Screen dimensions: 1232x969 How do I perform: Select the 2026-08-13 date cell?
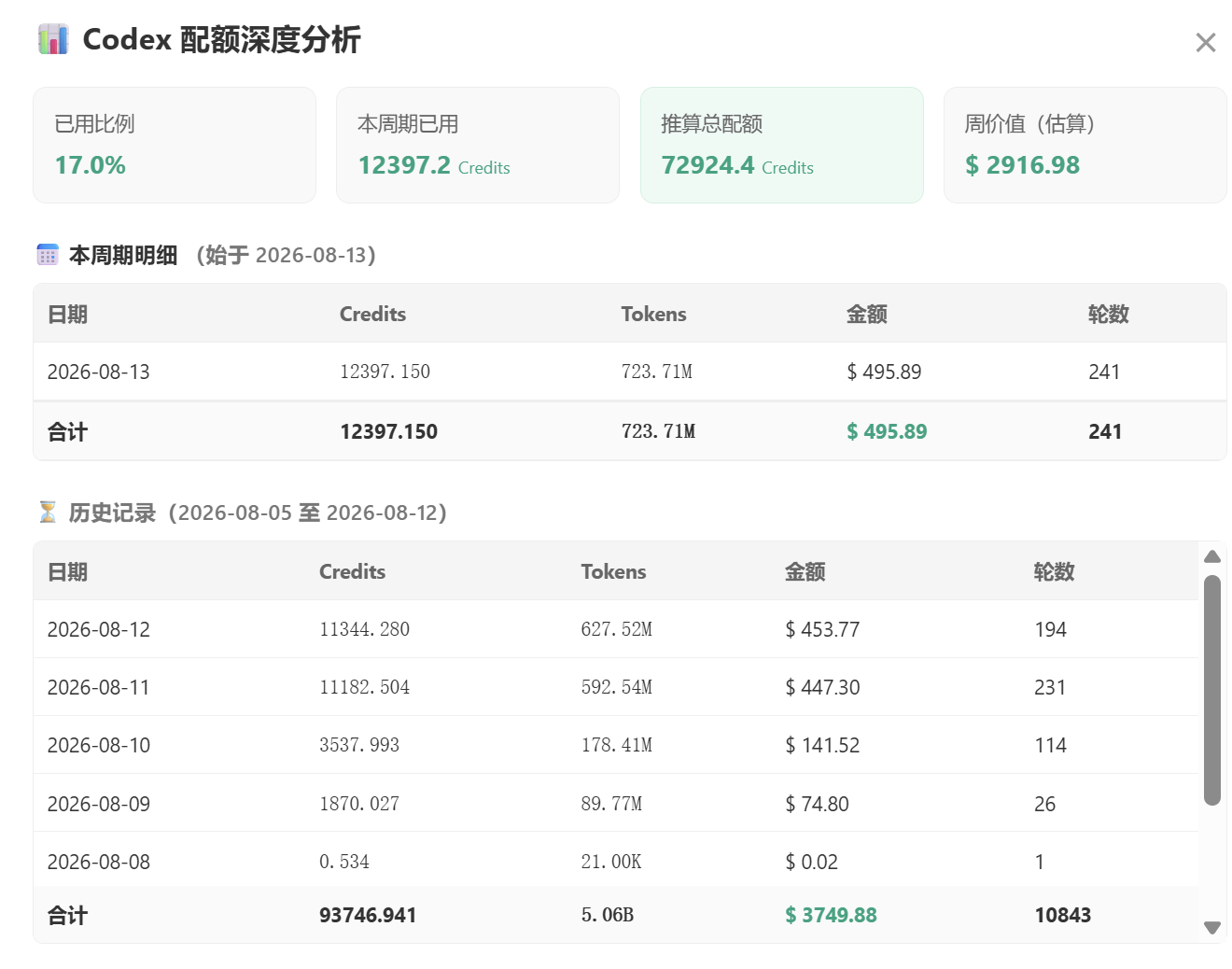tap(99, 372)
